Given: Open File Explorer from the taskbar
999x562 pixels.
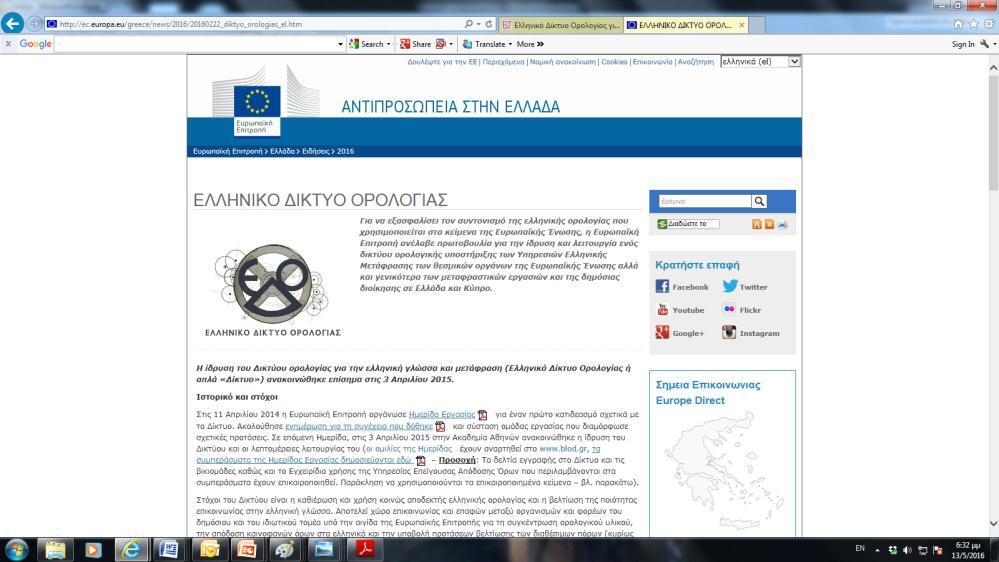Looking at the screenshot, I should coord(55,549).
